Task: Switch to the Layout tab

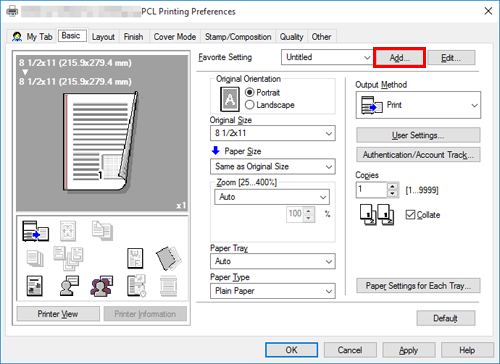Action: 103,37
